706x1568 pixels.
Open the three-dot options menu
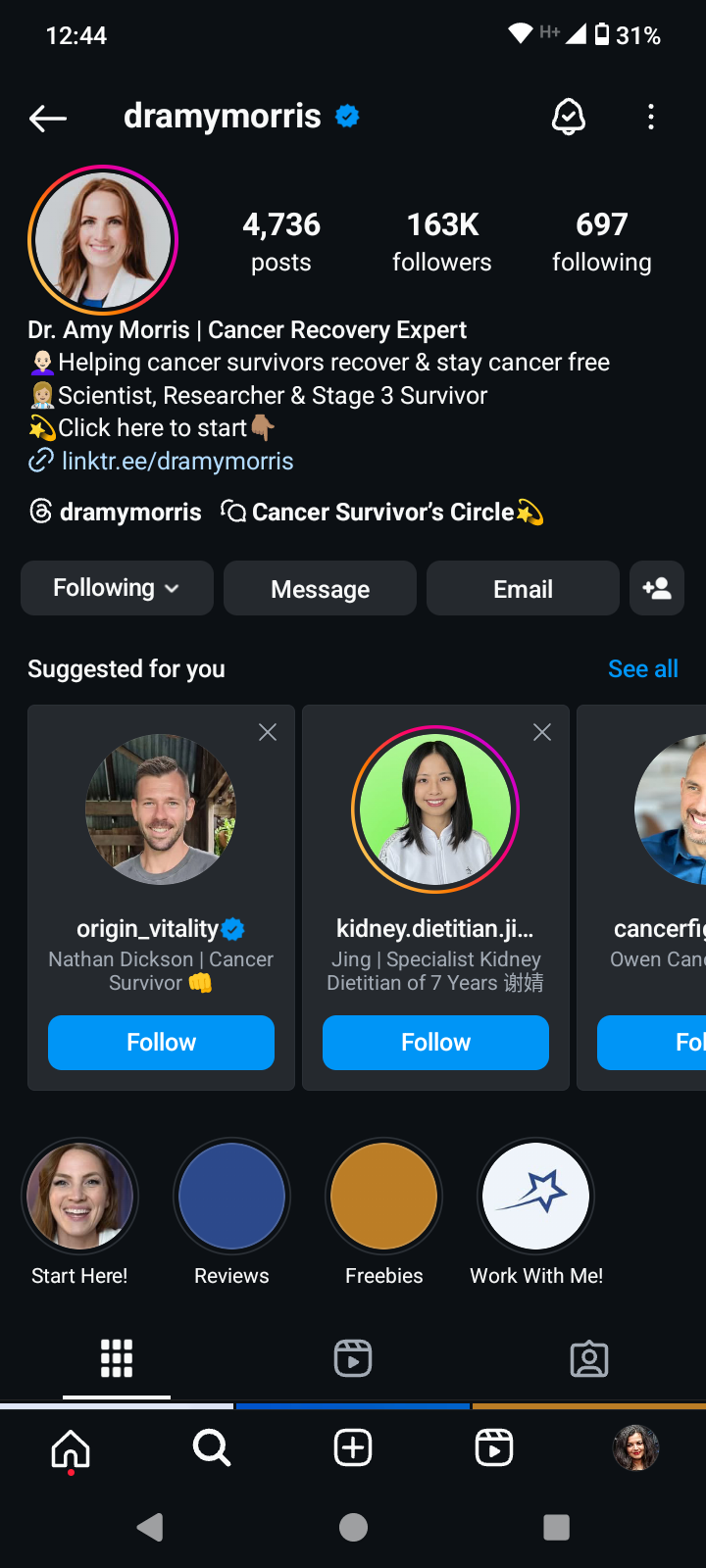click(x=650, y=118)
